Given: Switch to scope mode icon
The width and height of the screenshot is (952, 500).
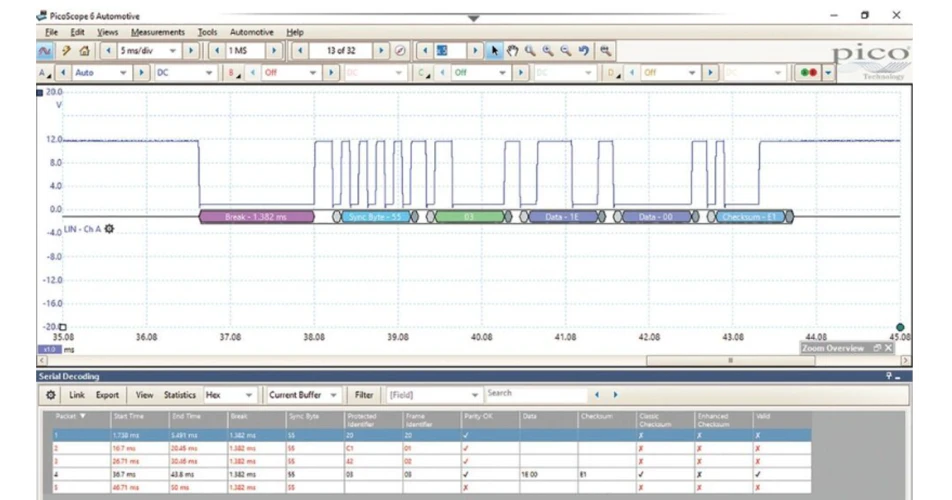Looking at the screenshot, I should 45,51.
